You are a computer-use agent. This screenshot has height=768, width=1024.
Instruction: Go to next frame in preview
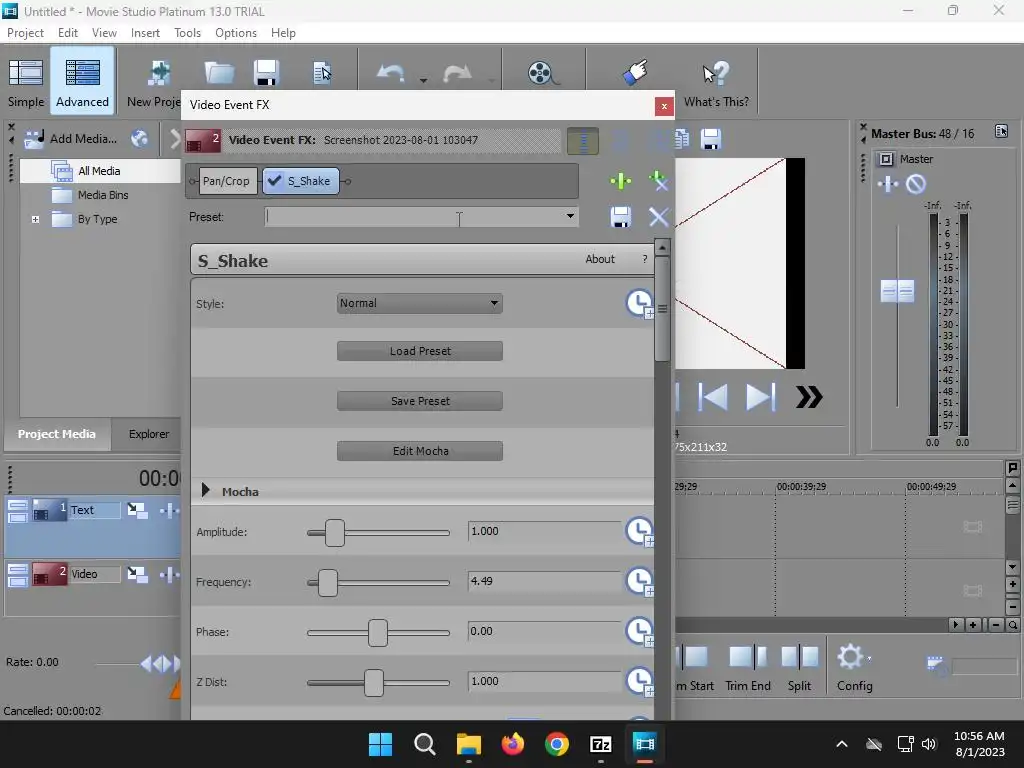coord(761,397)
